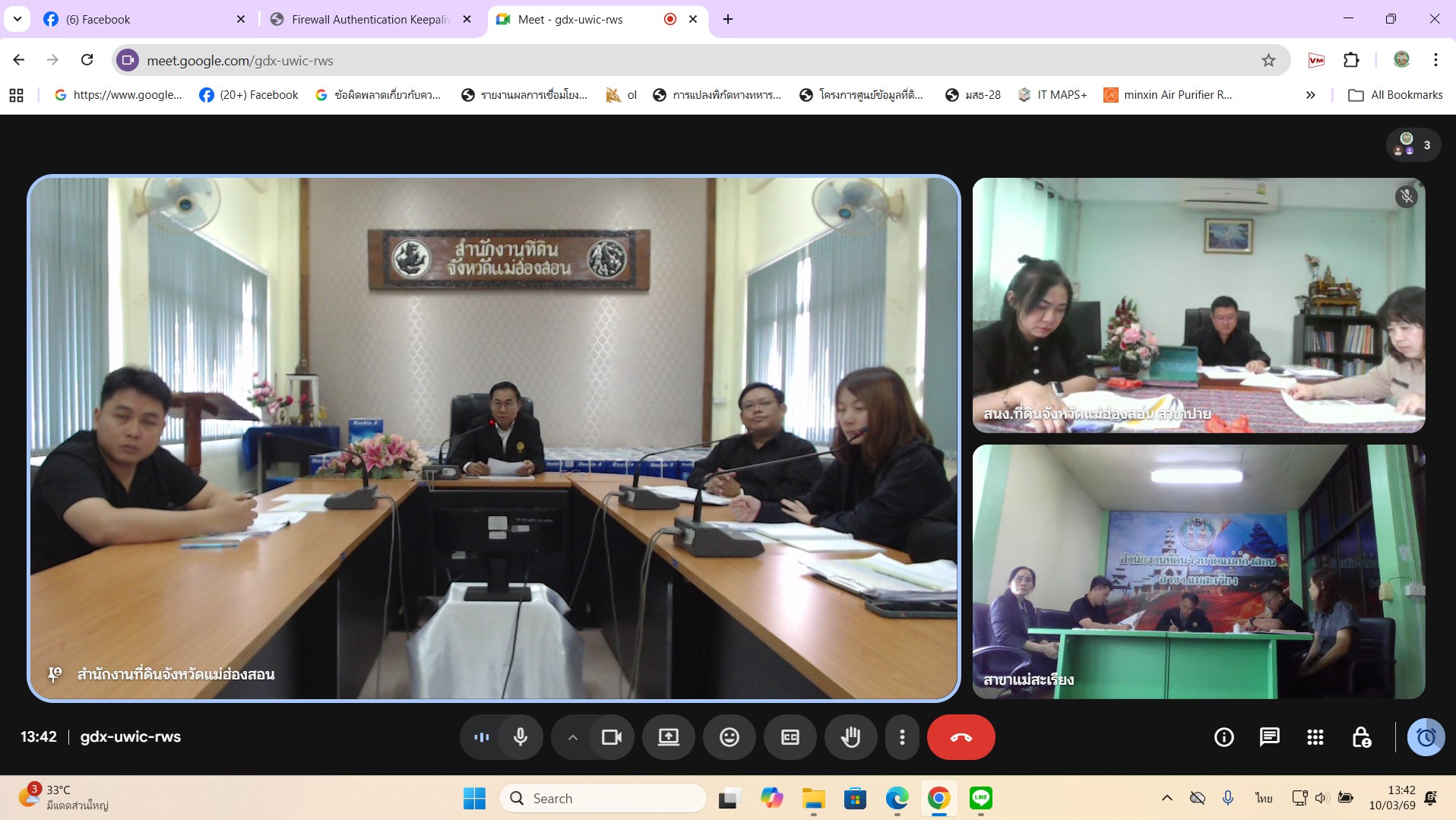Image resolution: width=1456 pixels, height=820 pixels.
Task: Send a reaction with the emoji icon
Action: 729,737
